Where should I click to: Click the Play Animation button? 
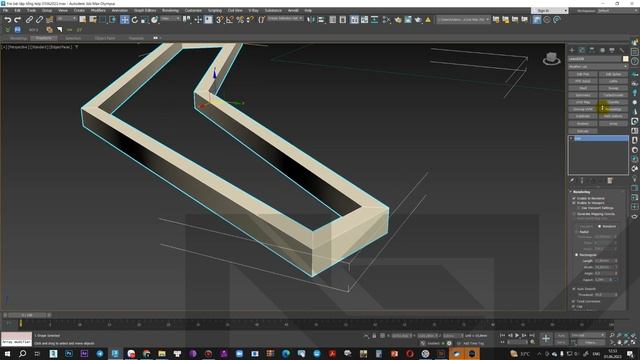[x=517, y=335]
